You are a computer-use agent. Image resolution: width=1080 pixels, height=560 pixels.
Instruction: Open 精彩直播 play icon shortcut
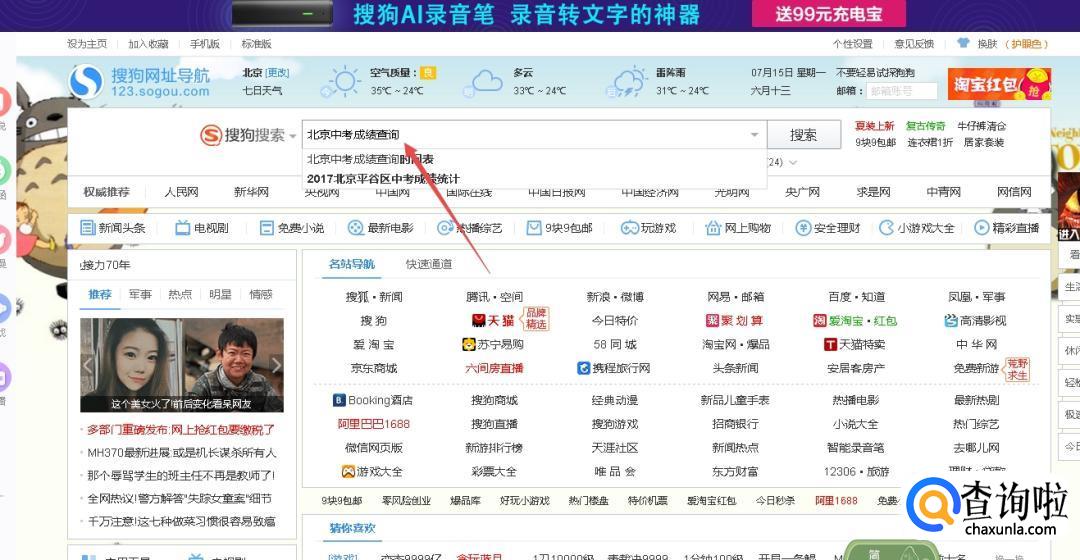982,228
